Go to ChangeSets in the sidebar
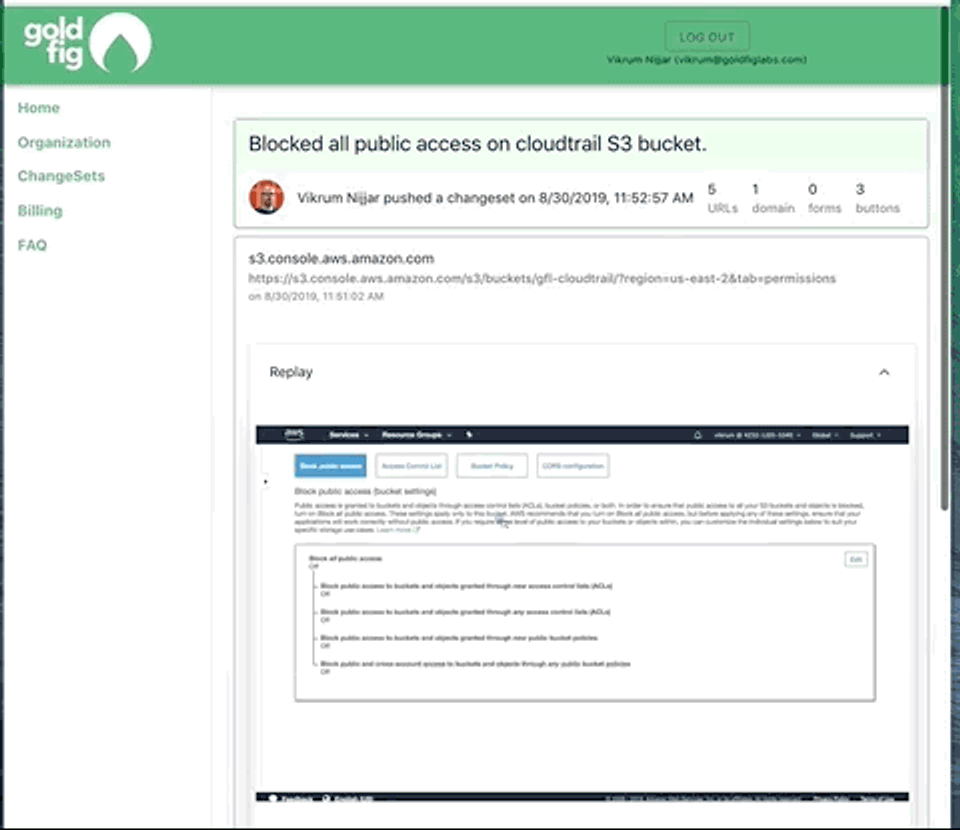The height and width of the screenshot is (830, 960). [x=61, y=176]
